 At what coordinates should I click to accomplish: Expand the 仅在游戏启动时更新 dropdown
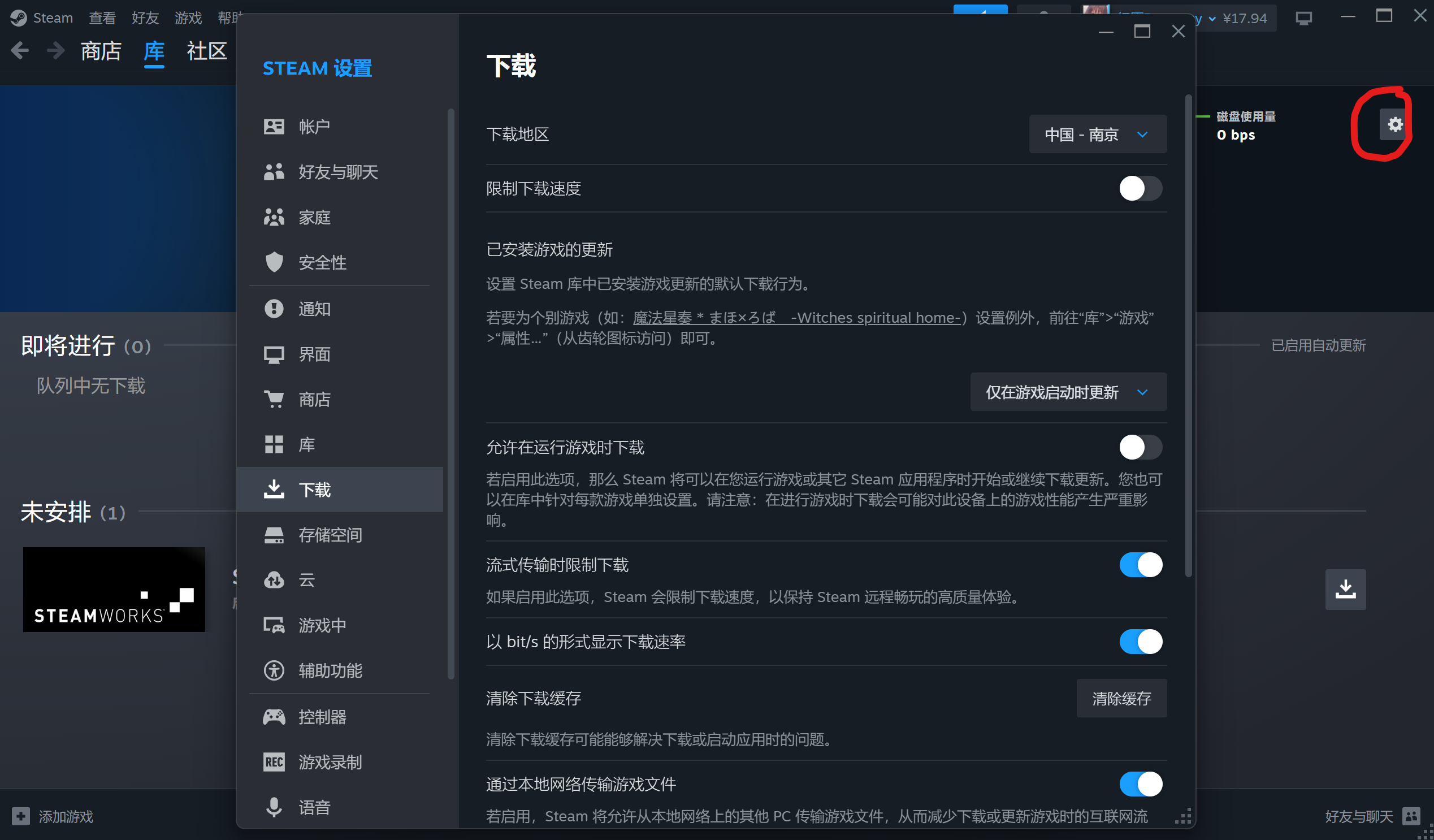(x=1068, y=392)
